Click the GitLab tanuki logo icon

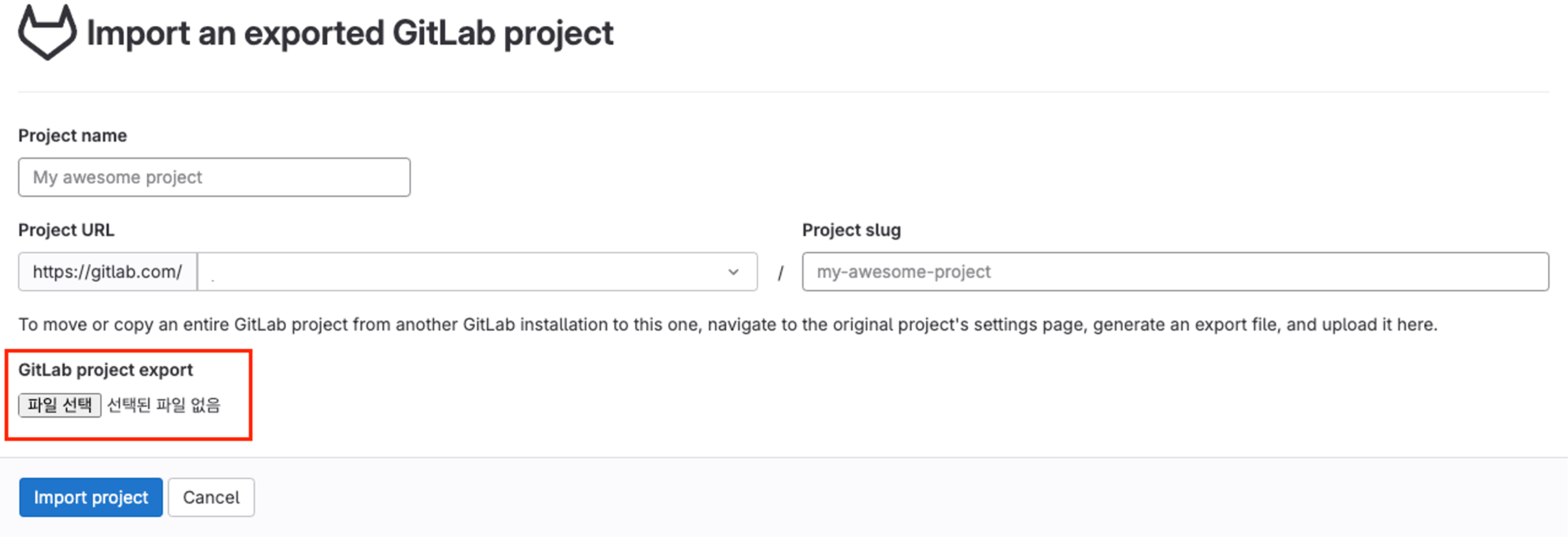[x=47, y=33]
